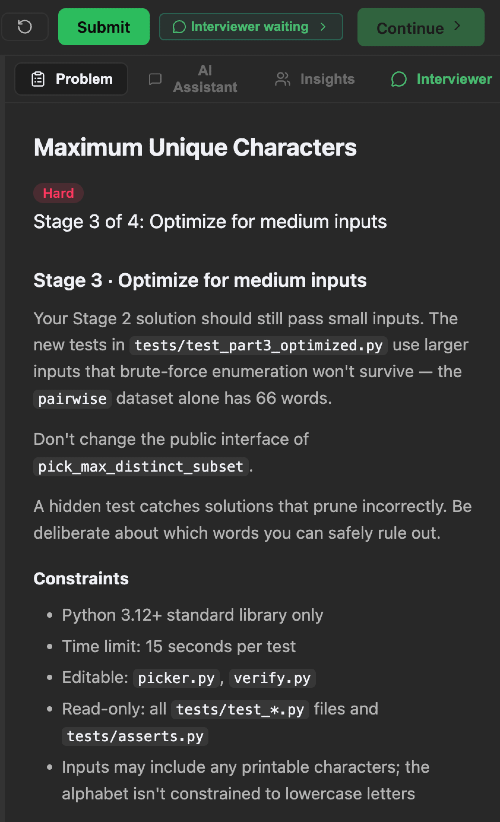The width and height of the screenshot is (500, 822).
Task: Switch to the Problem tab
Action: pos(71,79)
